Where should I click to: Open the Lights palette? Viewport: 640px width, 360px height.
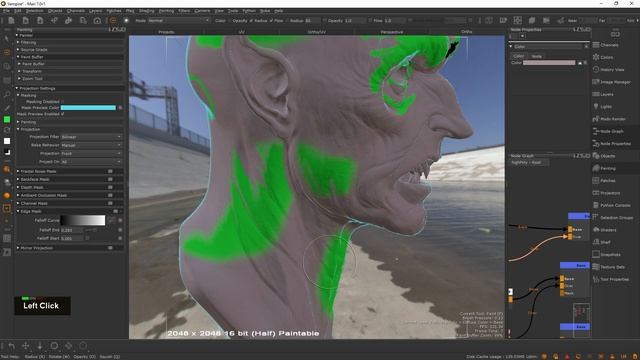point(602,107)
